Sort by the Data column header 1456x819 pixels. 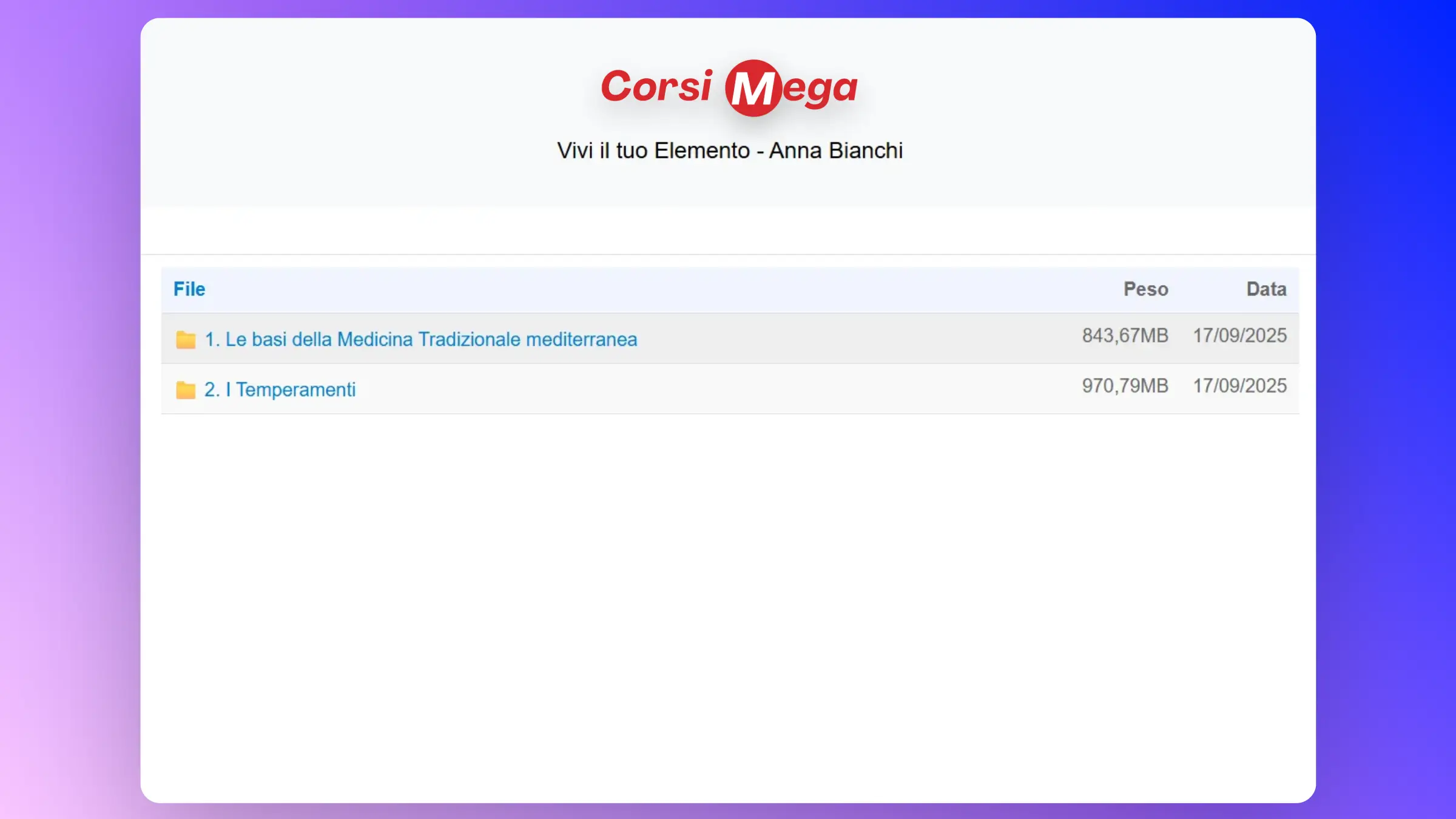1266,289
